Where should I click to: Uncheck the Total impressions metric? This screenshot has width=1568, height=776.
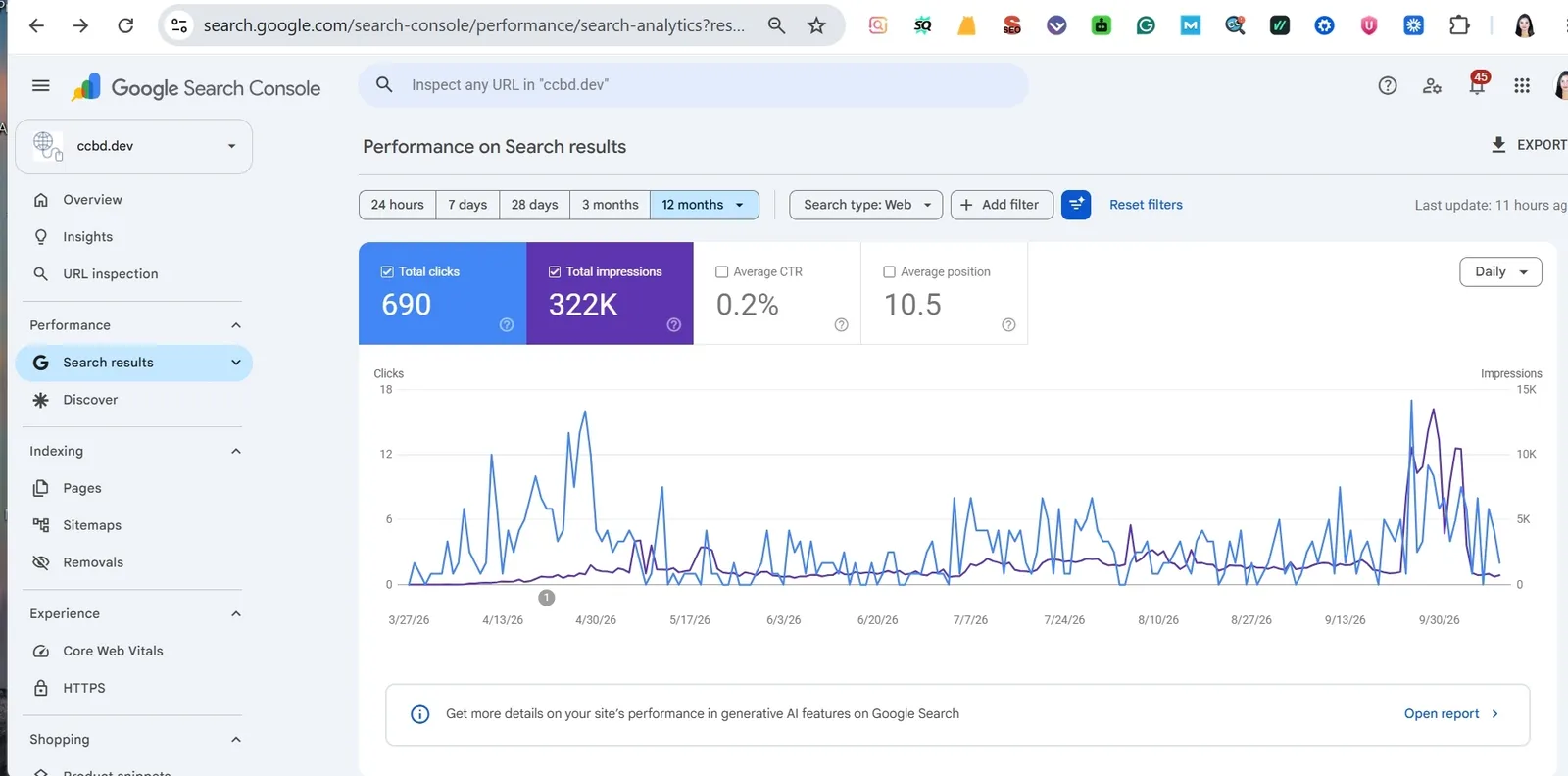coord(555,271)
